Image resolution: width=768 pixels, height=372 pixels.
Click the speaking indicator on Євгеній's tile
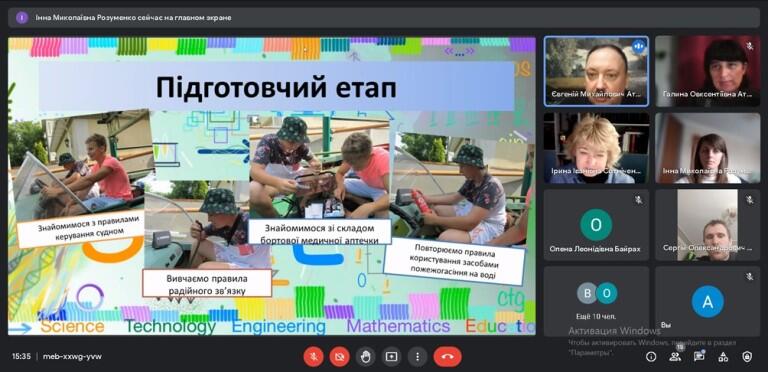coord(638,46)
